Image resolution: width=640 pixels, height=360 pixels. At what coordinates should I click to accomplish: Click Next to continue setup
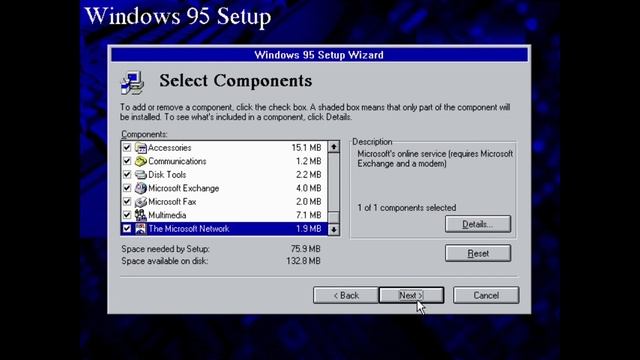411,295
